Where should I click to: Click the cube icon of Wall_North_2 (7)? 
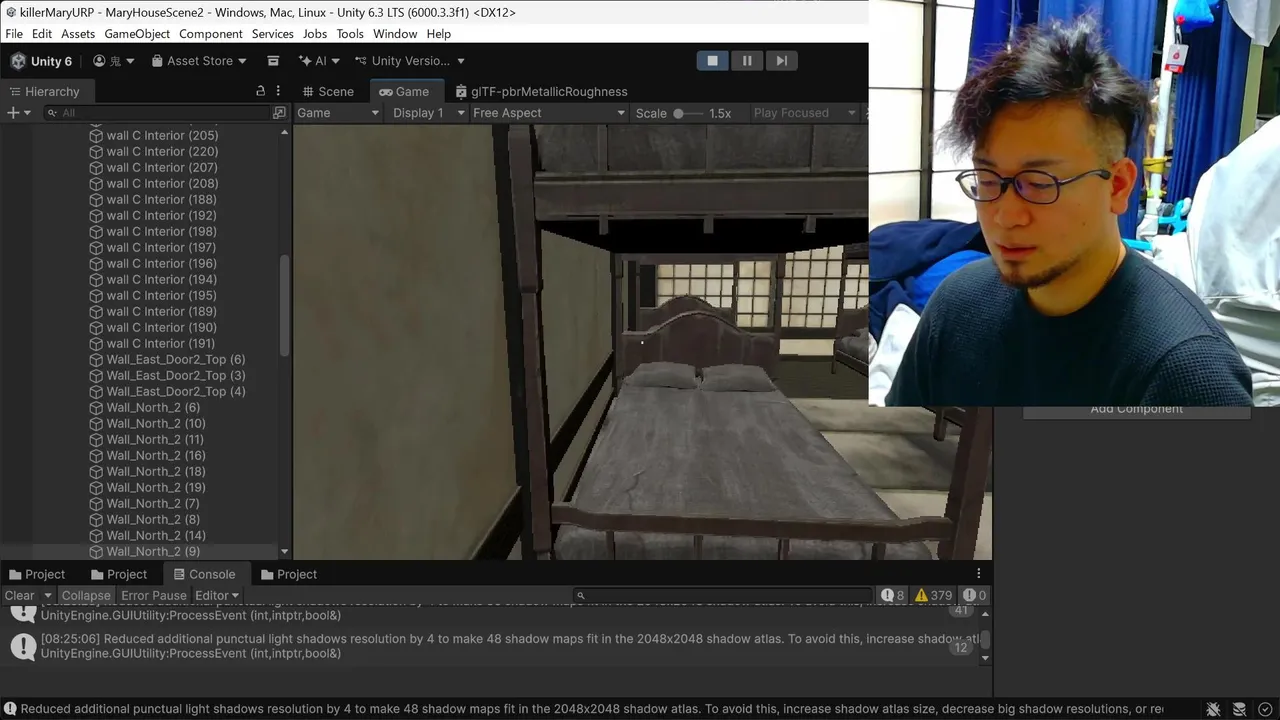click(96, 503)
